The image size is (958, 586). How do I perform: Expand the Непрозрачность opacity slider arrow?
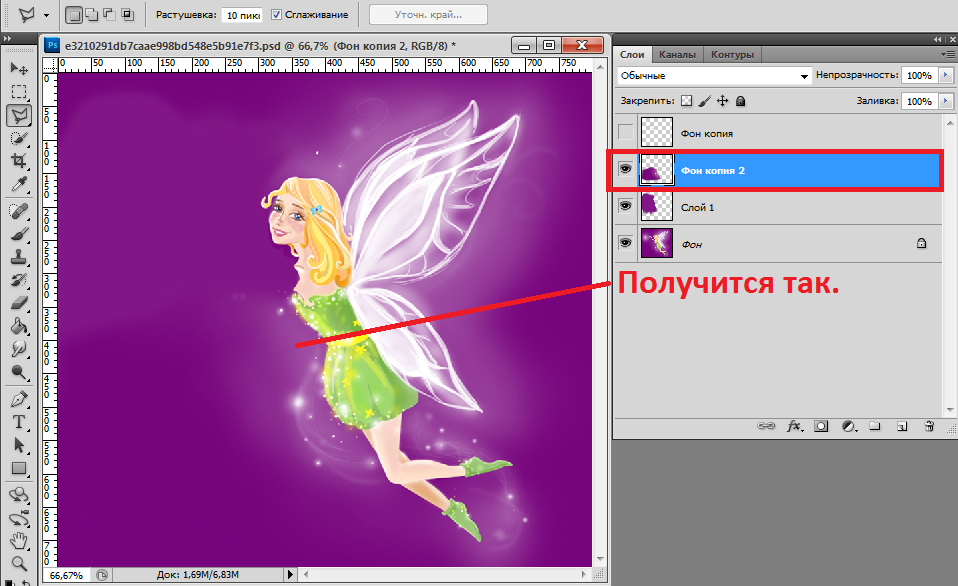click(x=945, y=76)
